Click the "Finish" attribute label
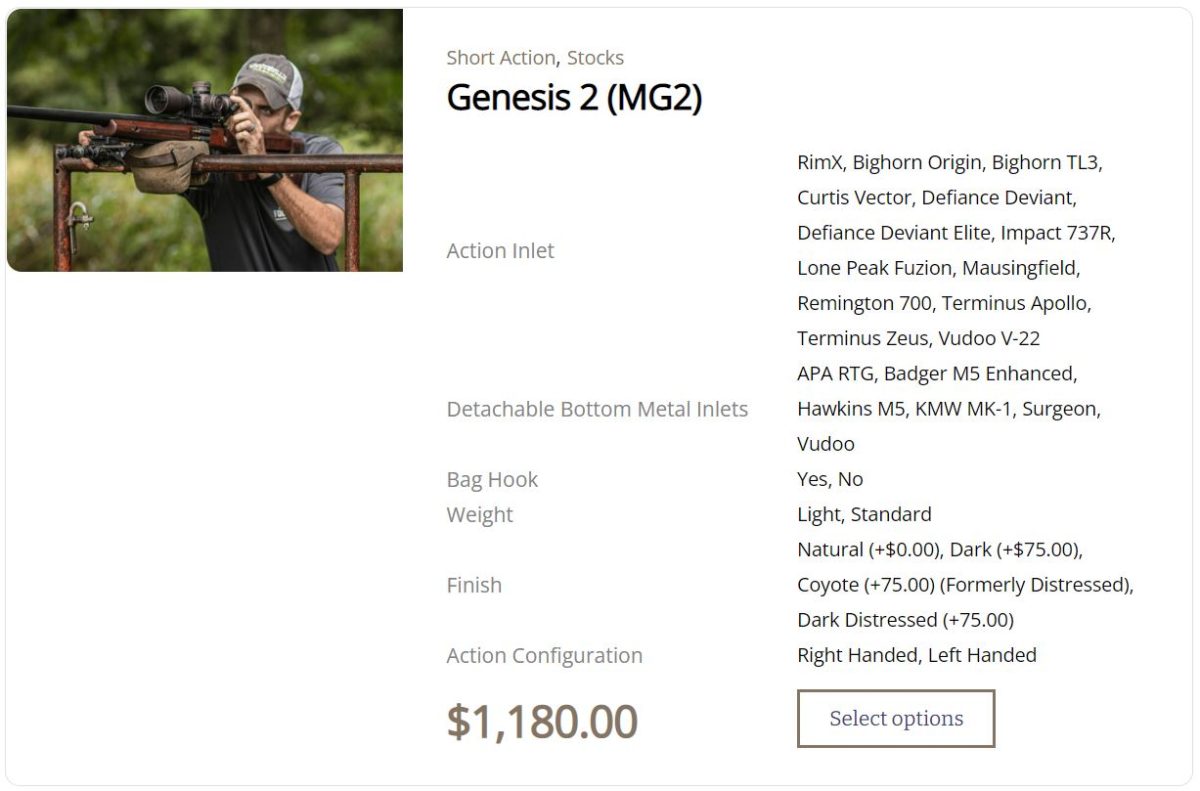The image size is (1200, 791). [474, 585]
